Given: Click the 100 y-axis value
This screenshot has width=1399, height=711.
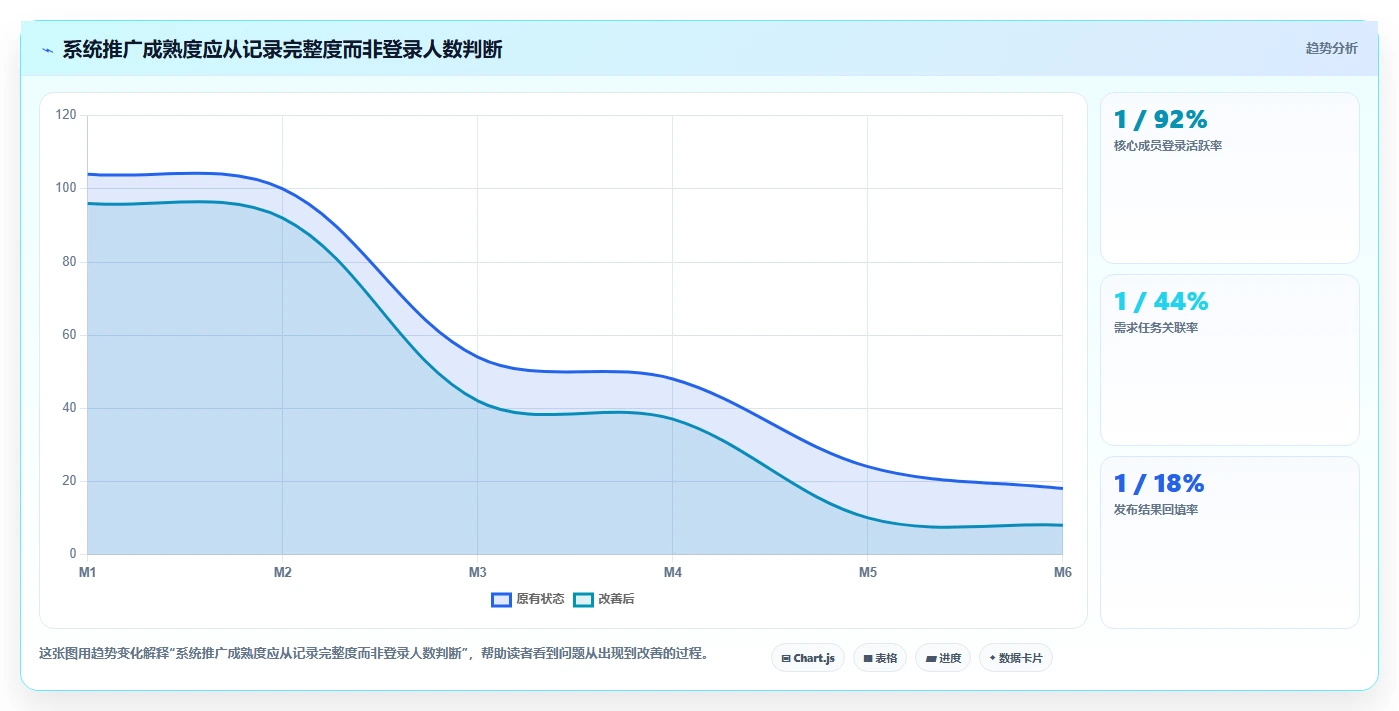Looking at the screenshot, I should tap(66, 188).
